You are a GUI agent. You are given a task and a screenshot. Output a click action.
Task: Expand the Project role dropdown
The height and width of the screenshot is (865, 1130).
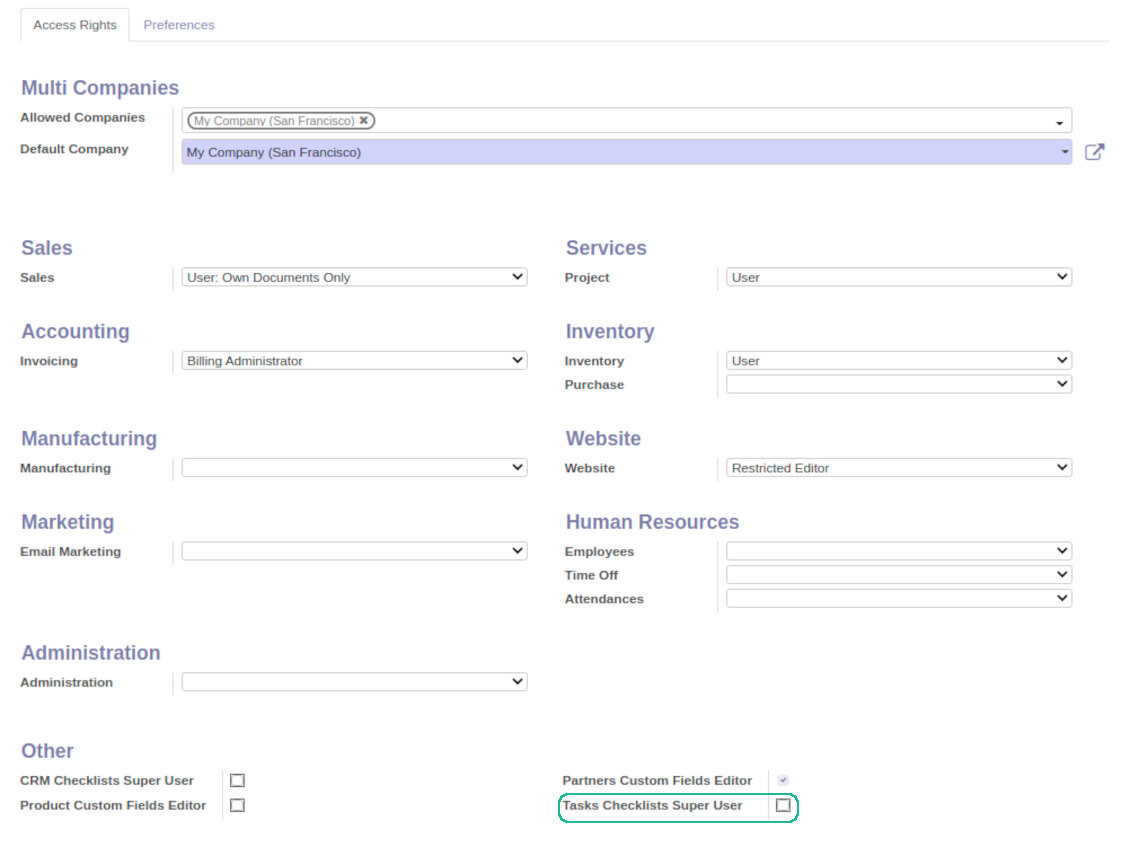[x=898, y=277]
